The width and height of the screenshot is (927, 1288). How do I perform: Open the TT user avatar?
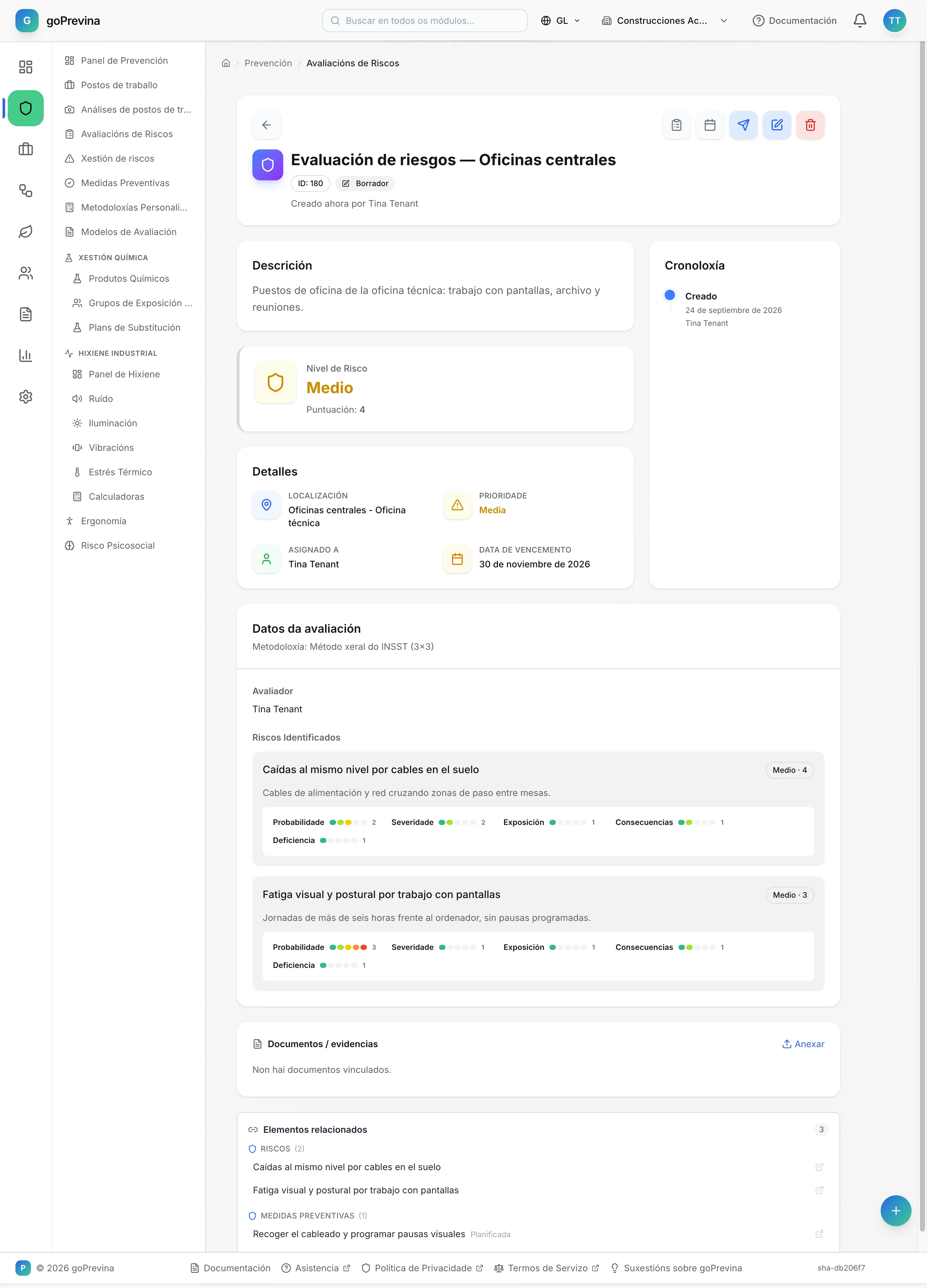pyautogui.click(x=894, y=20)
